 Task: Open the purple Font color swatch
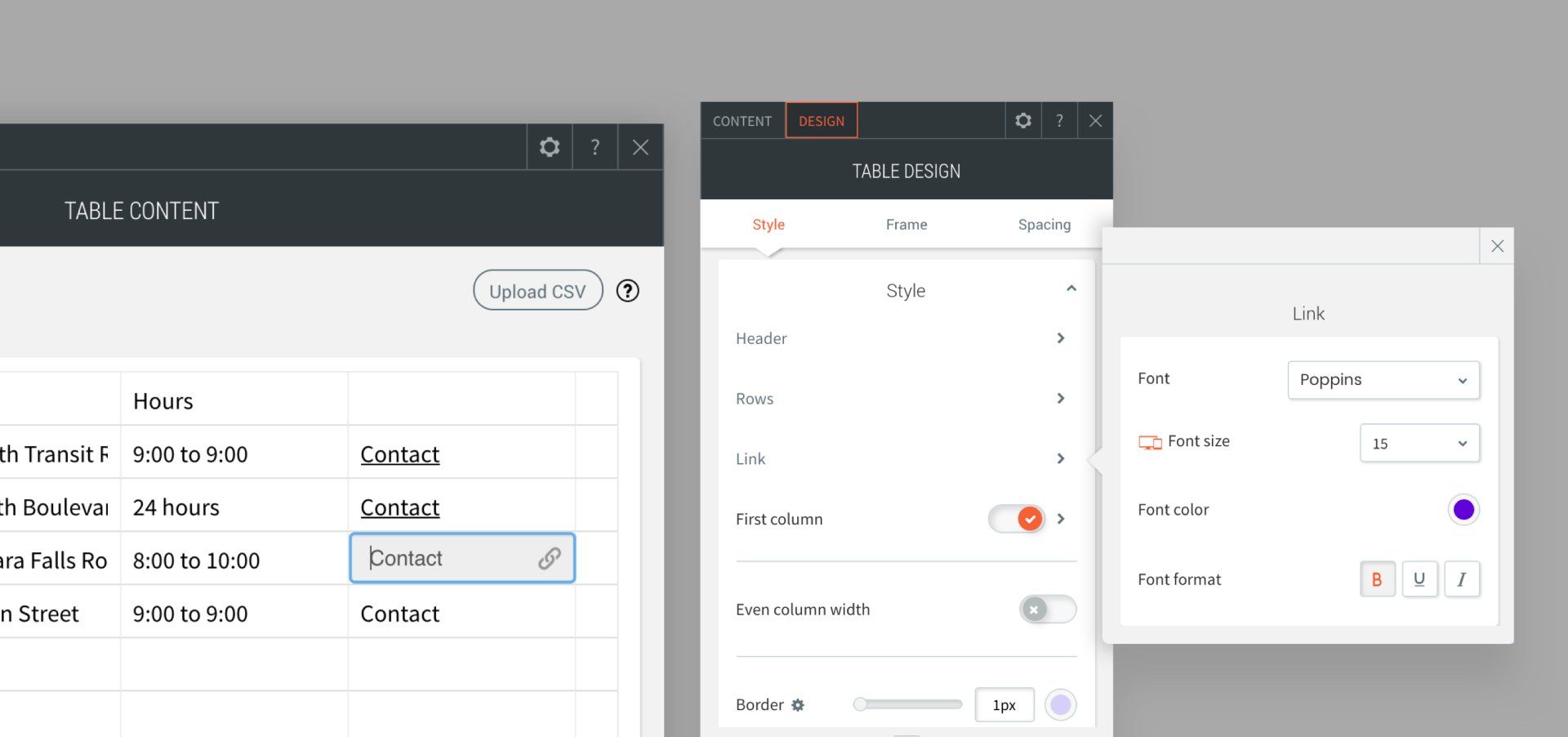[1464, 509]
